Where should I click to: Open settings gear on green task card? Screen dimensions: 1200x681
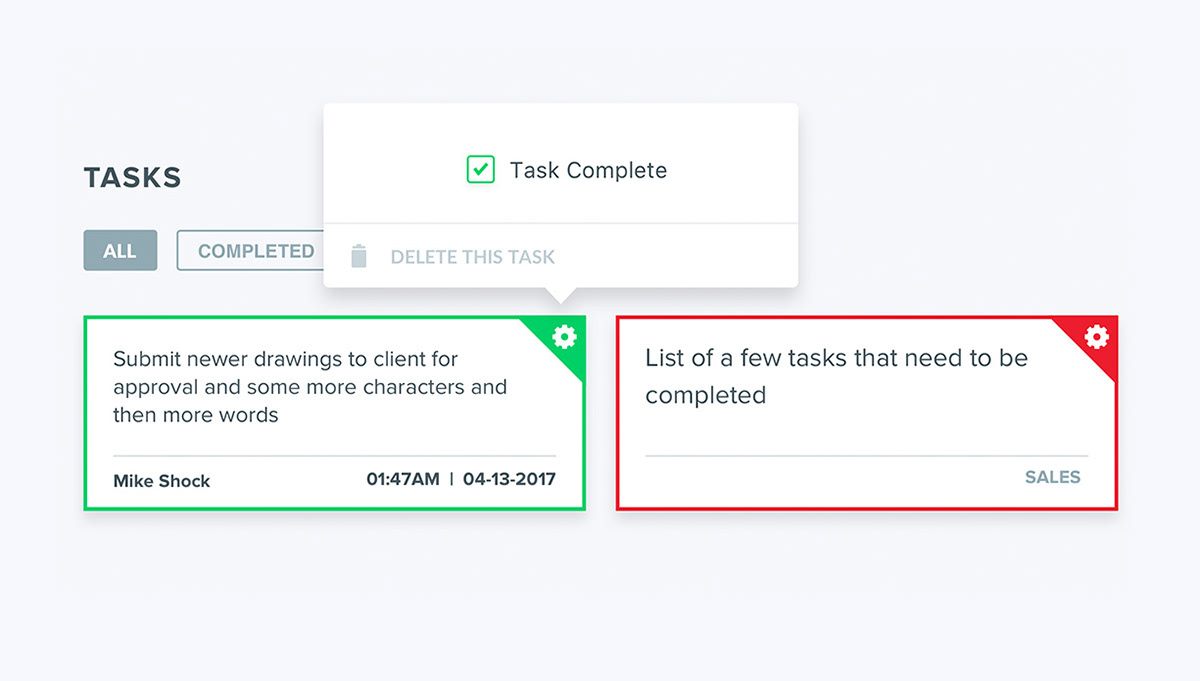click(565, 337)
